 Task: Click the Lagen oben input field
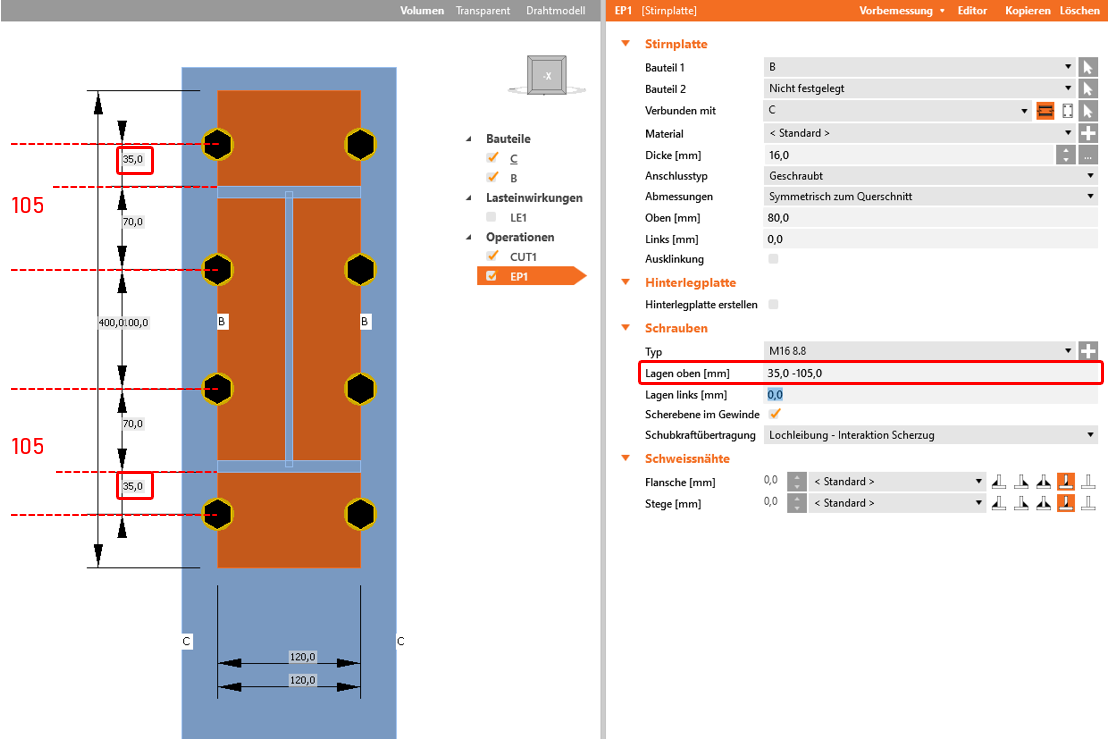tap(931, 373)
